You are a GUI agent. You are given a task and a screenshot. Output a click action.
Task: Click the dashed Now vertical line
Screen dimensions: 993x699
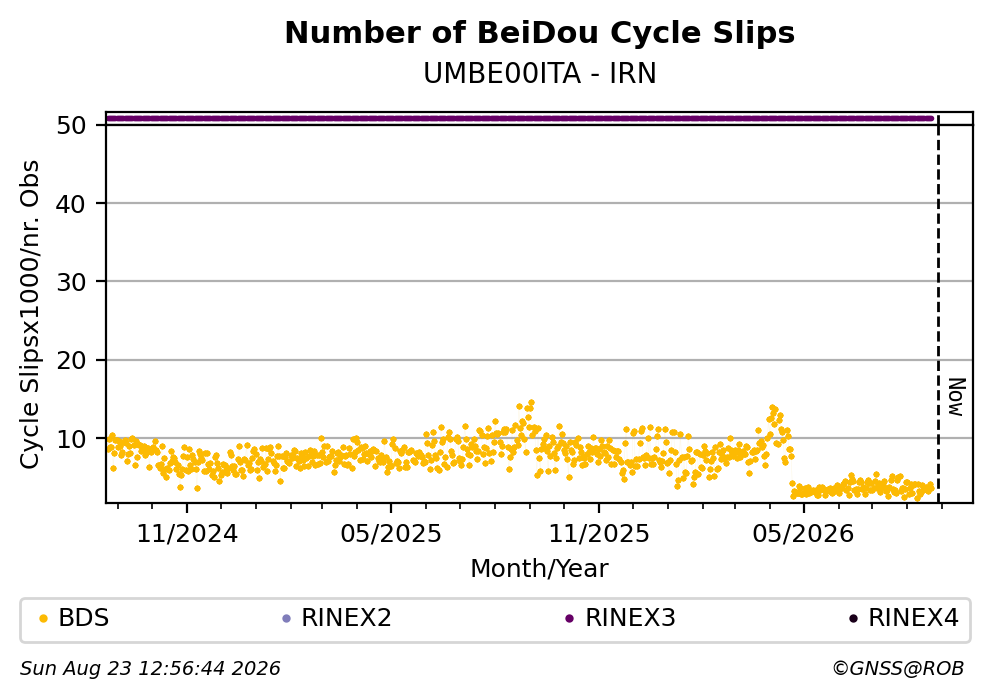[x=938, y=308]
